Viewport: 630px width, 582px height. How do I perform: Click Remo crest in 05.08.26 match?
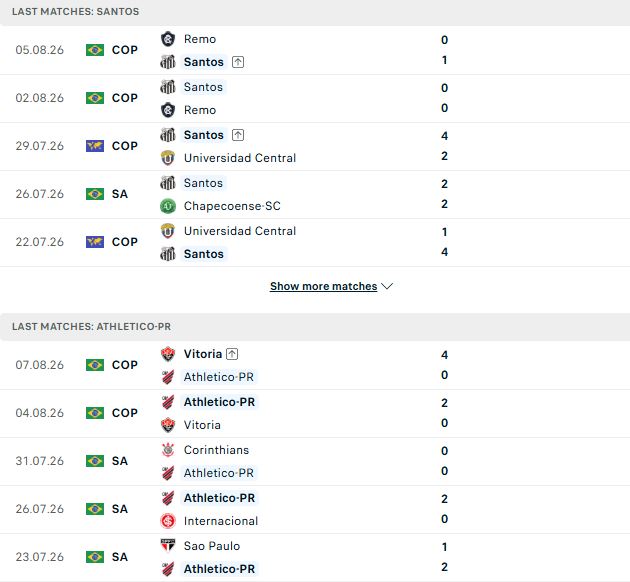tap(168, 39)
